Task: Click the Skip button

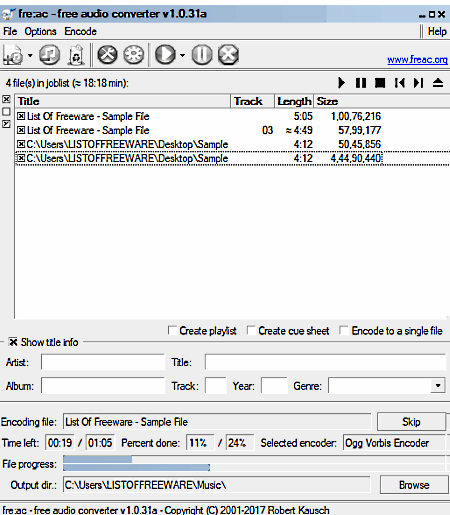Action: [x=411, y=422]
